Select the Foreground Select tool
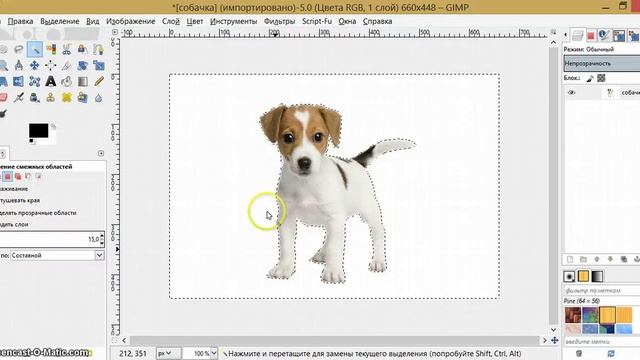 coord(82,49)
